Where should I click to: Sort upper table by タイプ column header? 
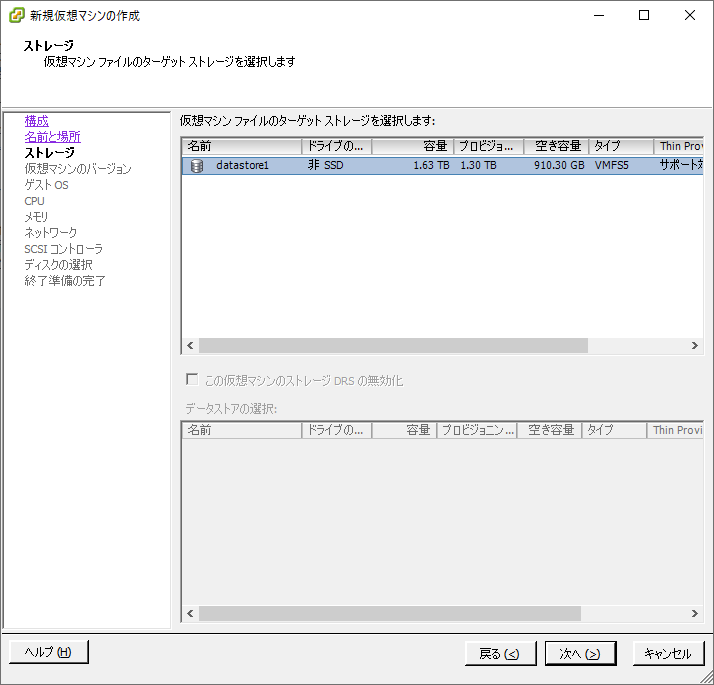click(621, 146)
